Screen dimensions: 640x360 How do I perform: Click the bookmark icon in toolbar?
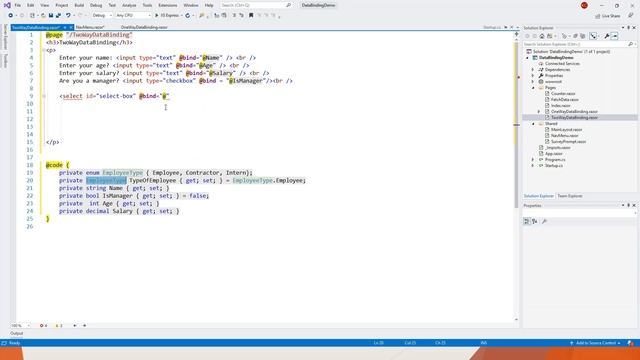[x=251, y=16]
